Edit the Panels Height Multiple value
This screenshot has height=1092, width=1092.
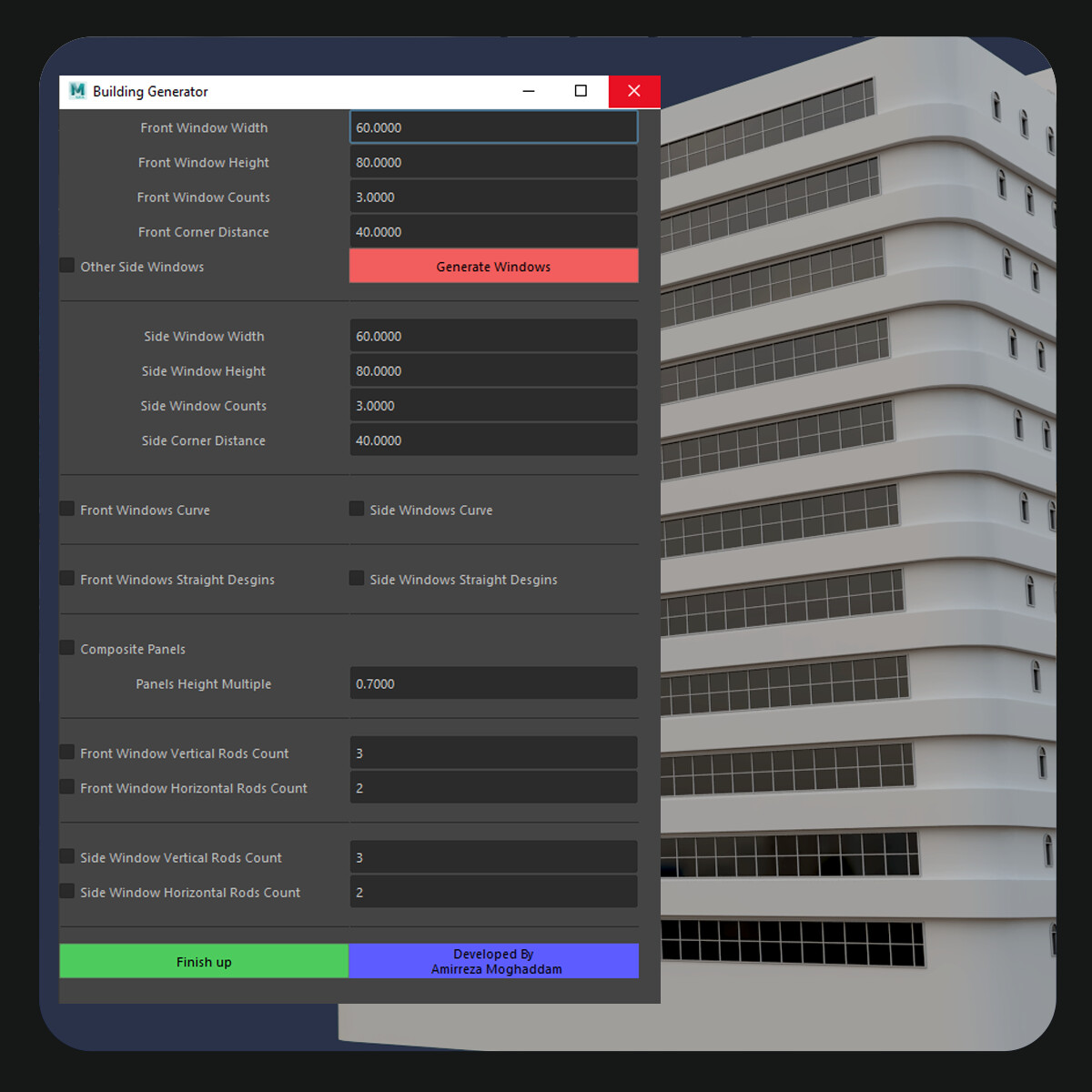(492, 682)
